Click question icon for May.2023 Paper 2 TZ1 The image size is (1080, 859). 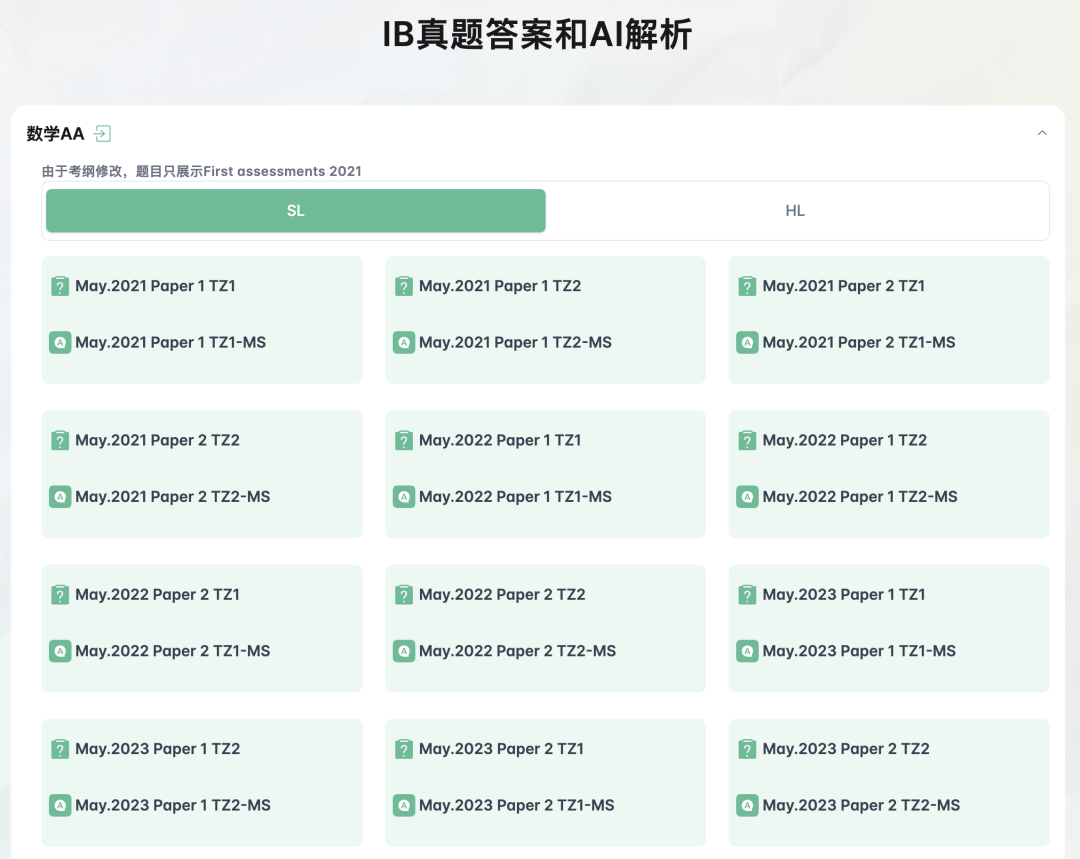pos(404,749)
